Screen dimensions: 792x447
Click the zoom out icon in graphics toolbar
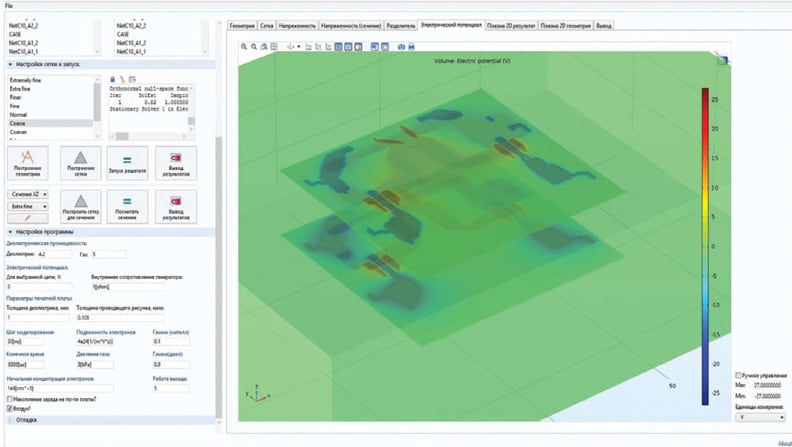click(254, 46)
